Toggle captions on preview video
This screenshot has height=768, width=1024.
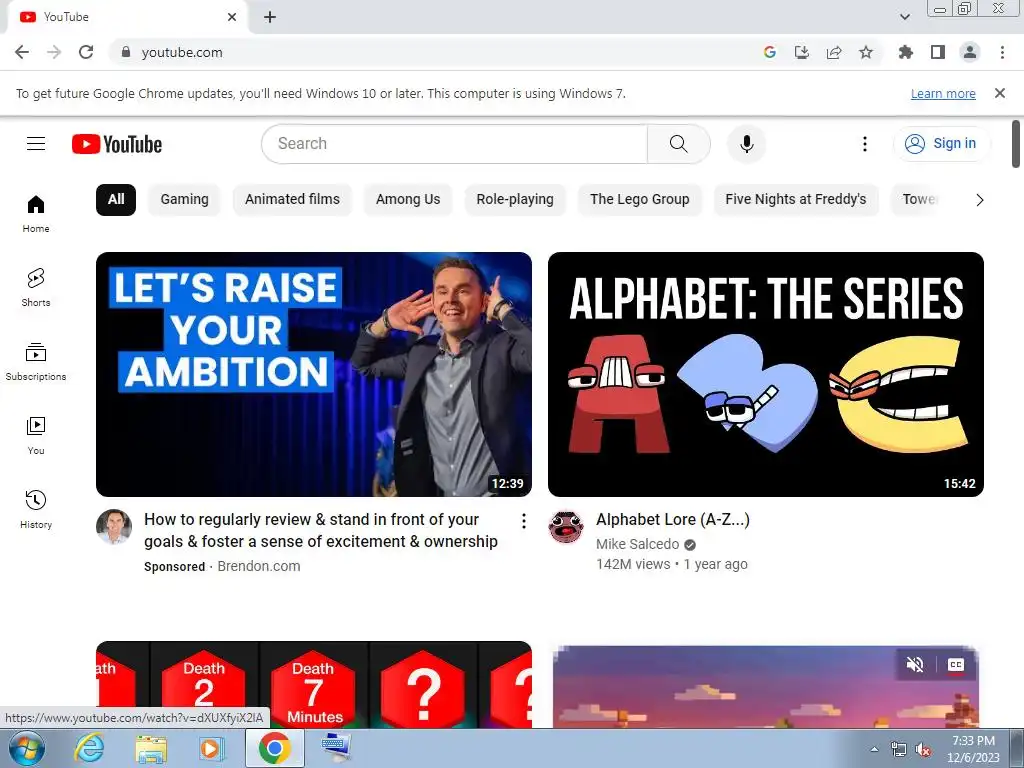click(955, 665)
